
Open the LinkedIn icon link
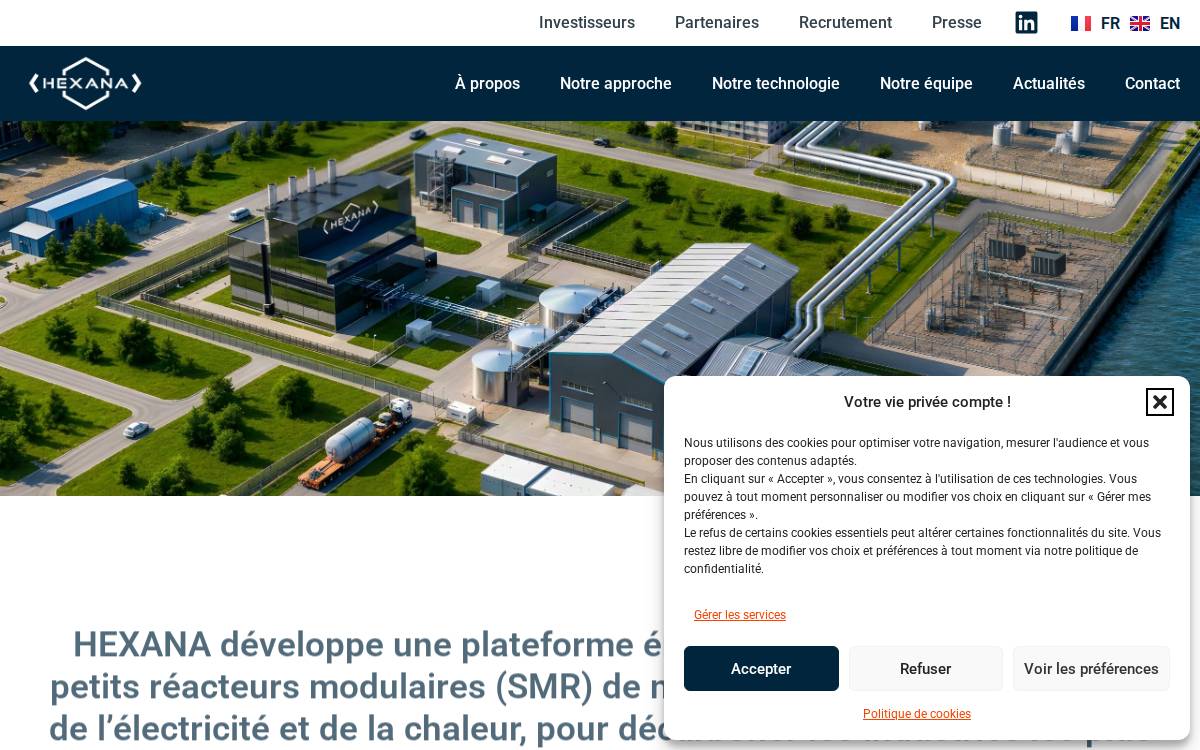point(1026,23)
